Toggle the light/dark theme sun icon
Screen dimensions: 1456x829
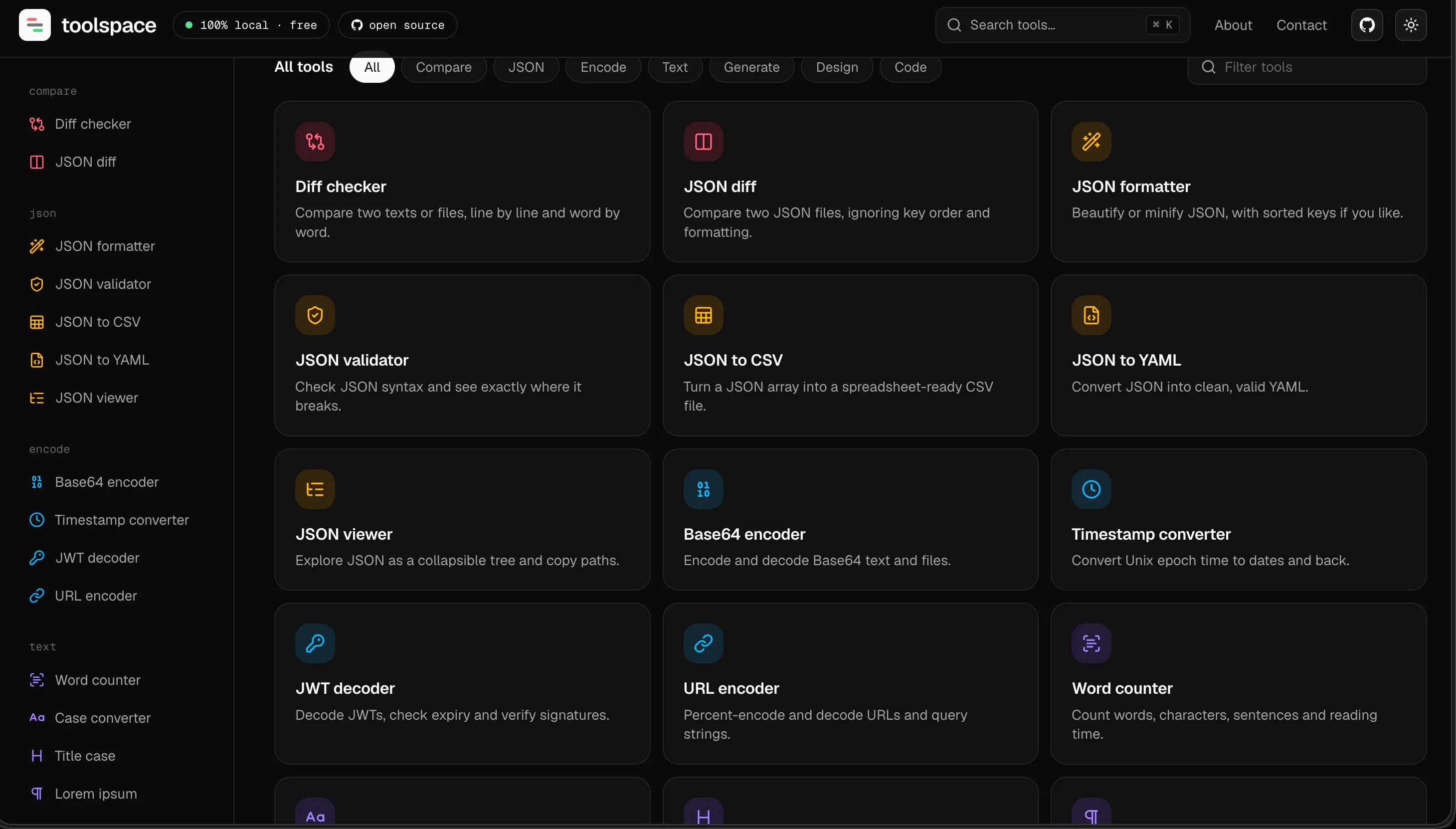pos(1411,25)
